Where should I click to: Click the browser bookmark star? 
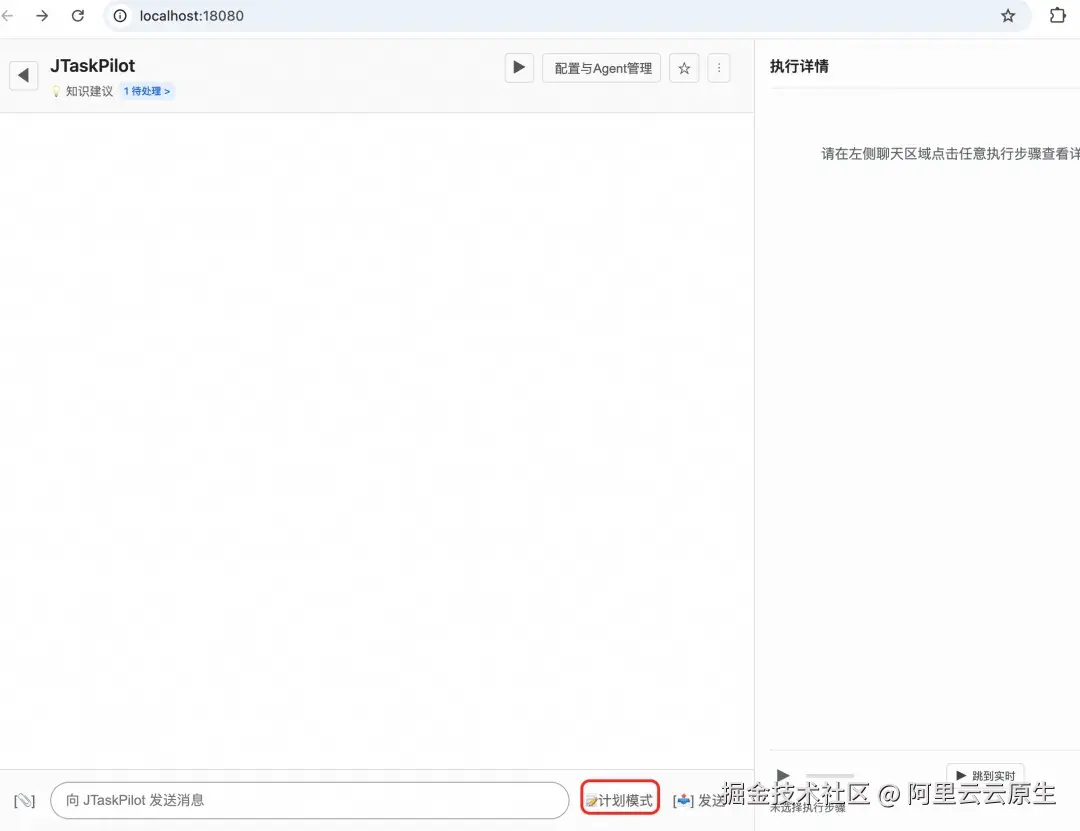1009,16
